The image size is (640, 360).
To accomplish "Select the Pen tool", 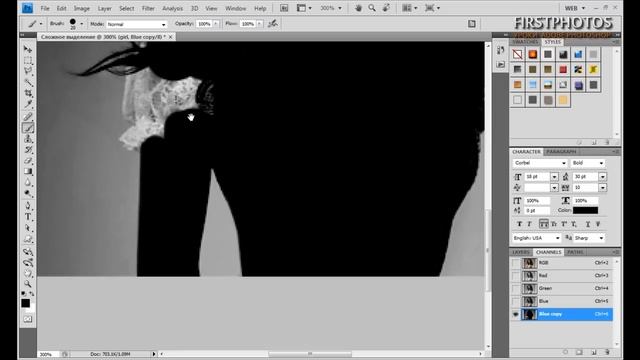I will pyautogui.click(x=28, y=206).
